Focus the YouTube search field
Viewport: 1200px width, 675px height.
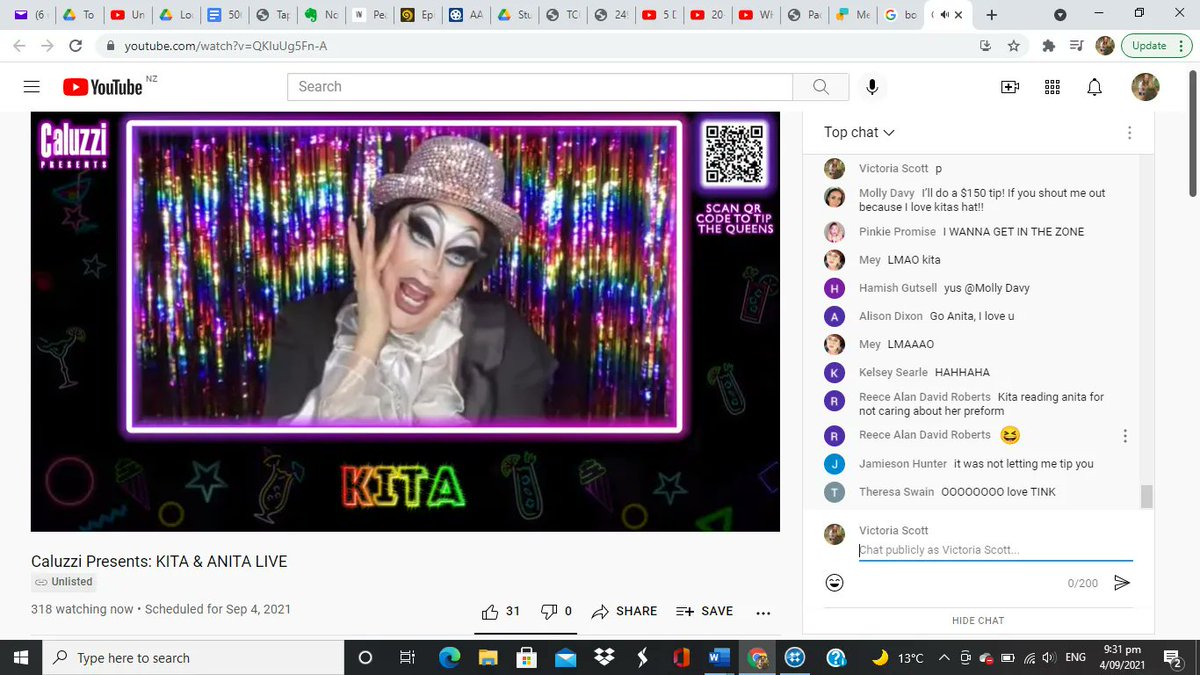540,87
